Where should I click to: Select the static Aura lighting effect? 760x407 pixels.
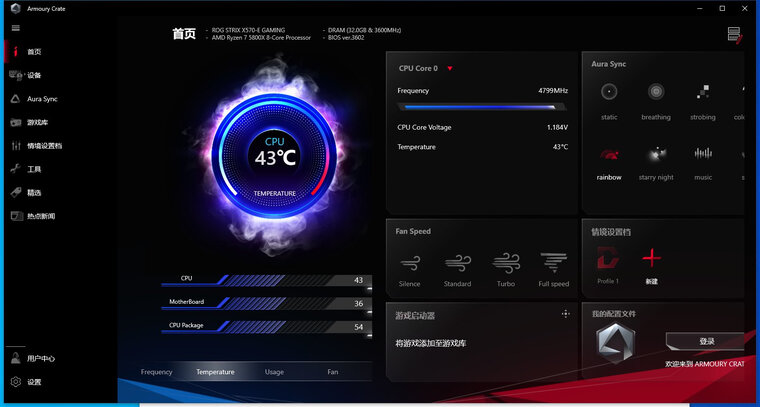609,102
